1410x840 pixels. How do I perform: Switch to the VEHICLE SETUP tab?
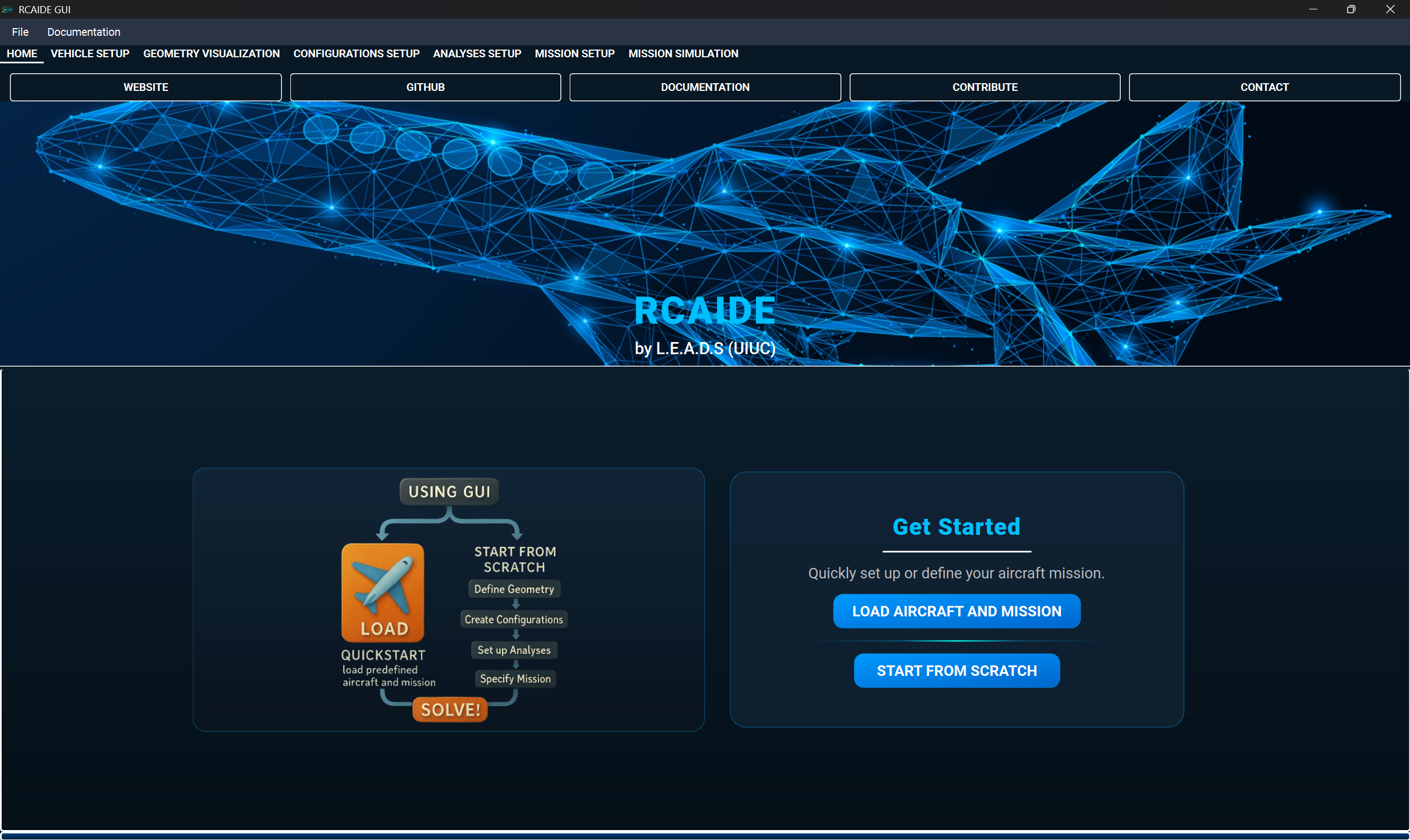point(90,53)
